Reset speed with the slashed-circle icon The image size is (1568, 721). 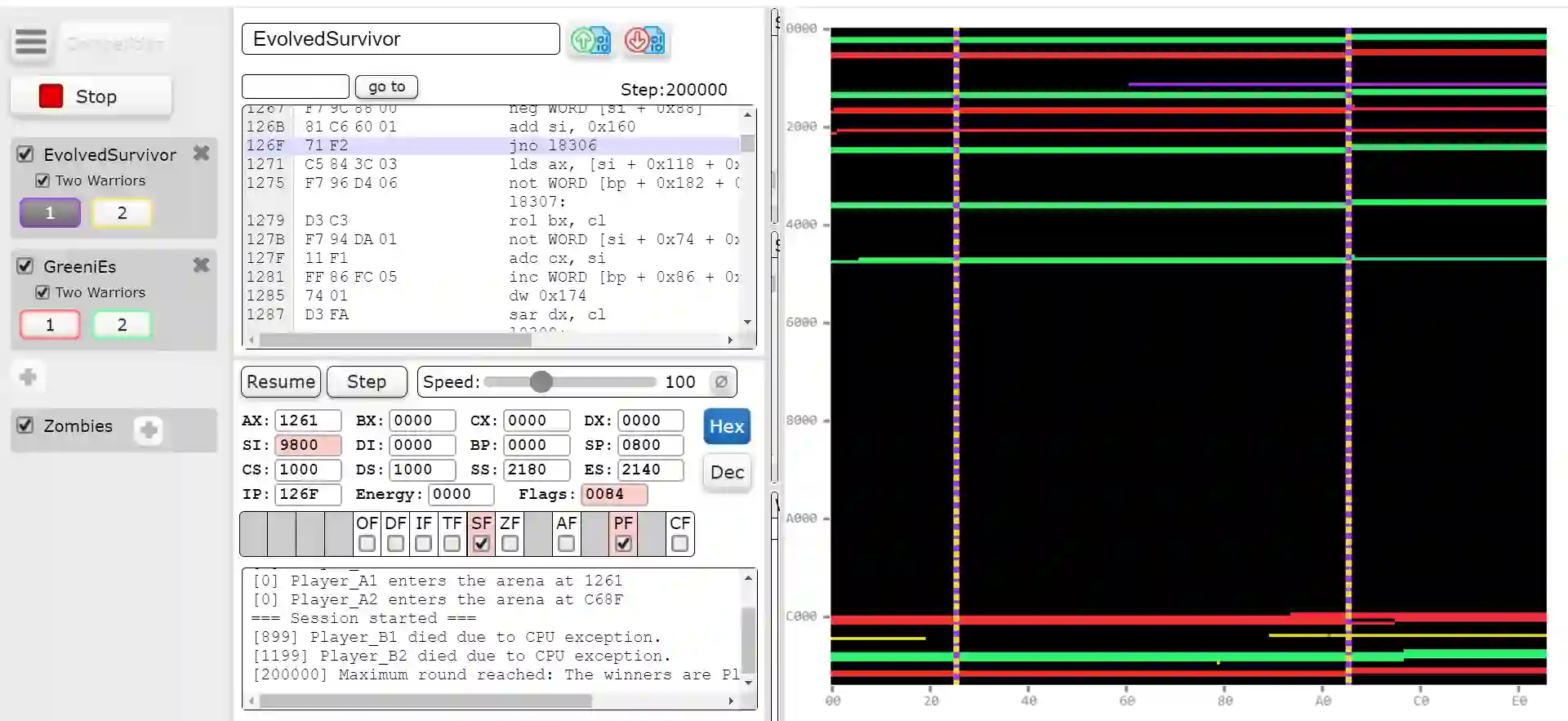point(720,382)
